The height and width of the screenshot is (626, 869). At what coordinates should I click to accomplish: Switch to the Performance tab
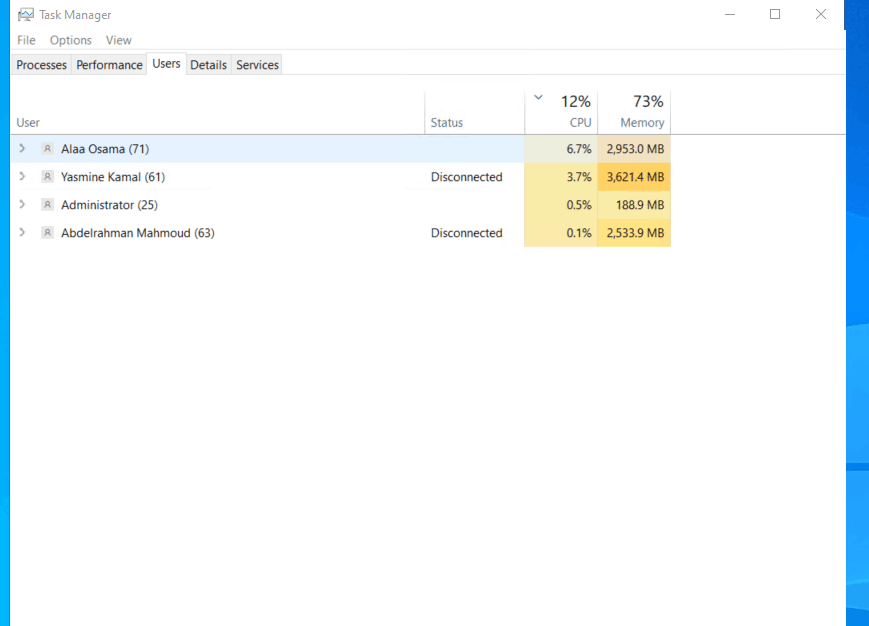(x=109, y=65)
